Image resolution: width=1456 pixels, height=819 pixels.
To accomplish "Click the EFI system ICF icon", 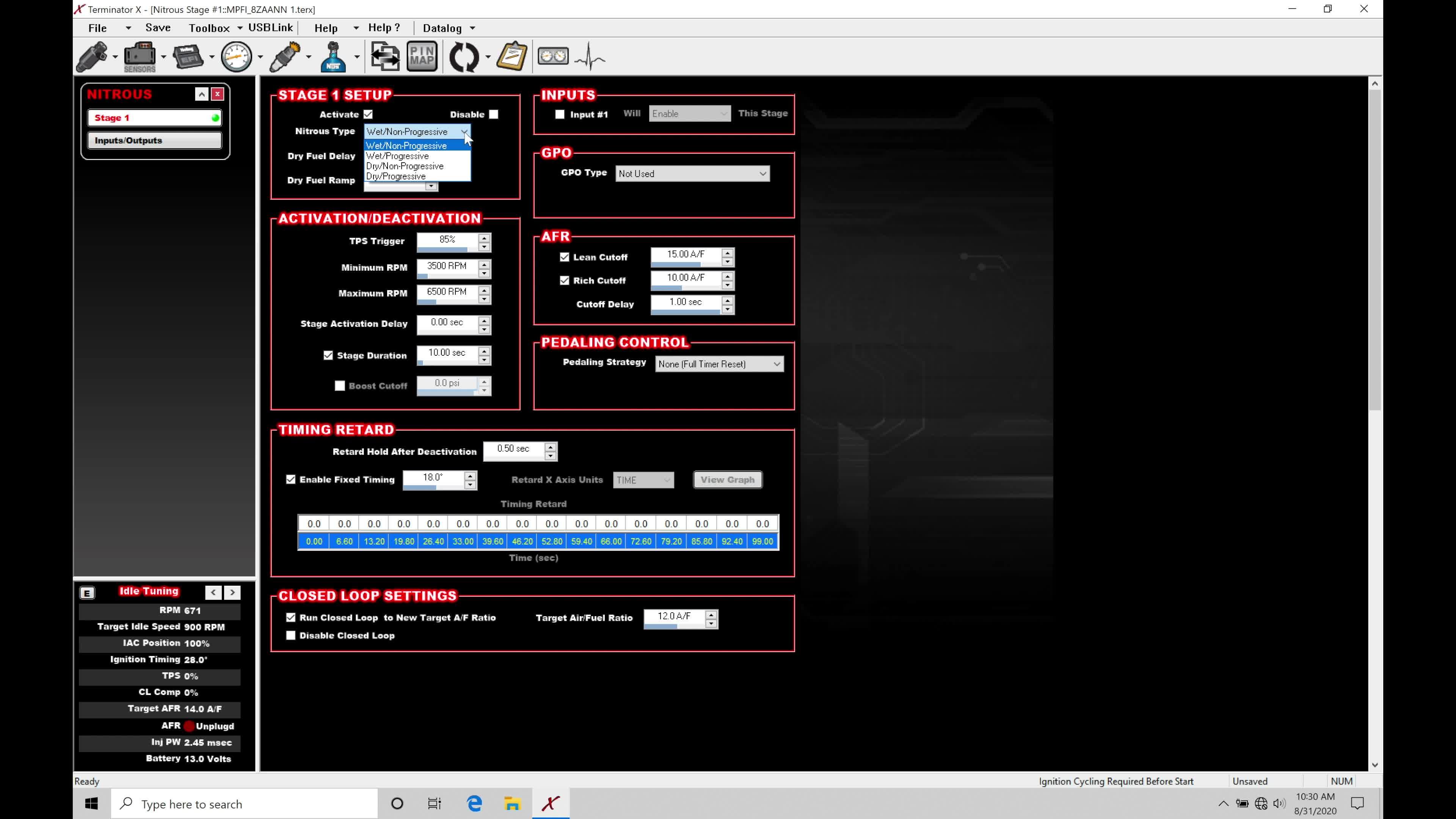I will (x=188, y=56).
